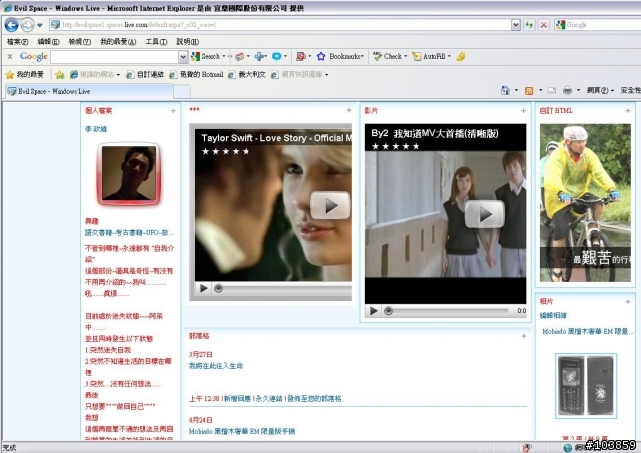
Task: Open the 我的最愛 Favorites center star button
Action: coord(25,74)
